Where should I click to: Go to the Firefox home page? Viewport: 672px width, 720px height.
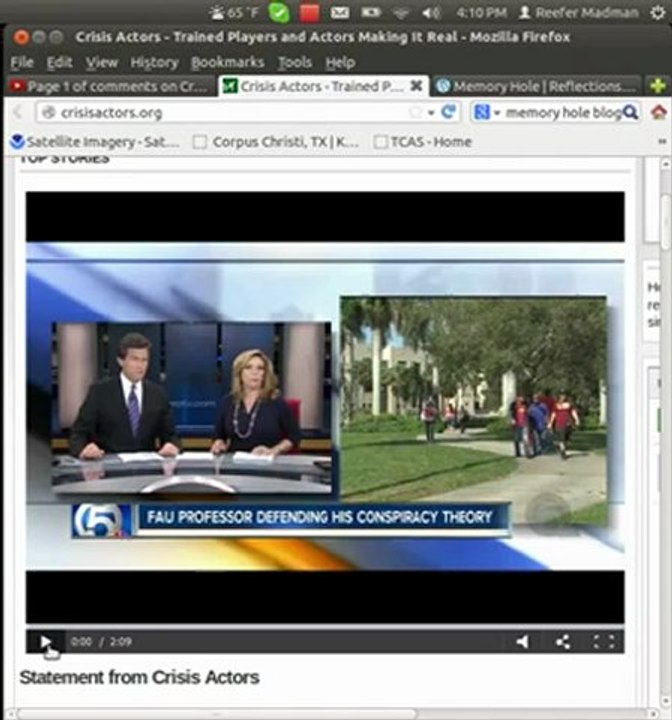pos(659,112)
